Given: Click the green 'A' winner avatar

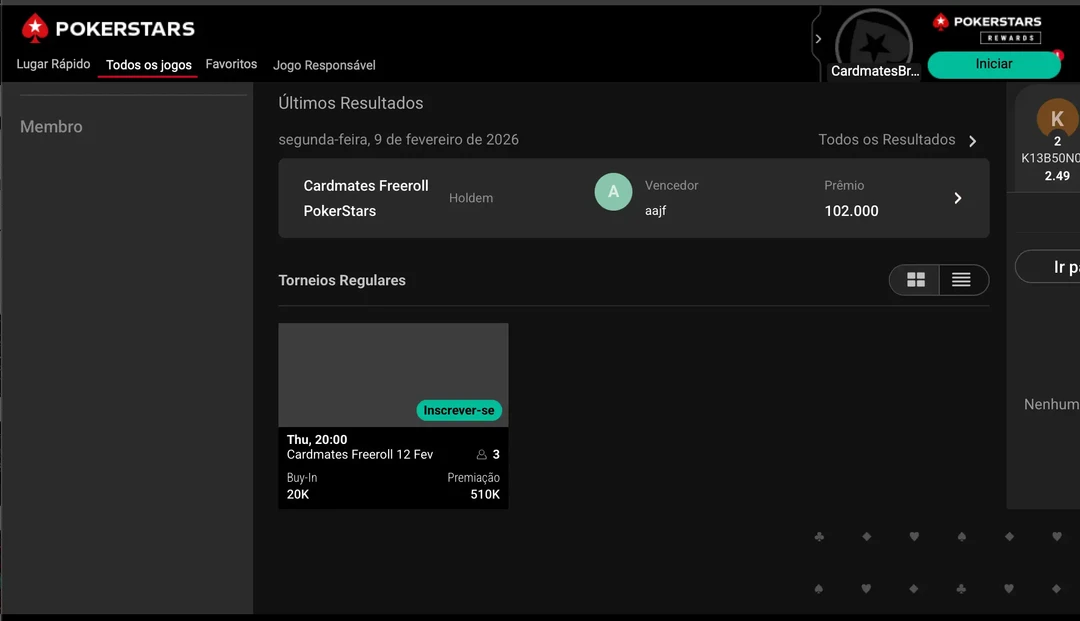Looking at the screenshot, I should [613, 192].
